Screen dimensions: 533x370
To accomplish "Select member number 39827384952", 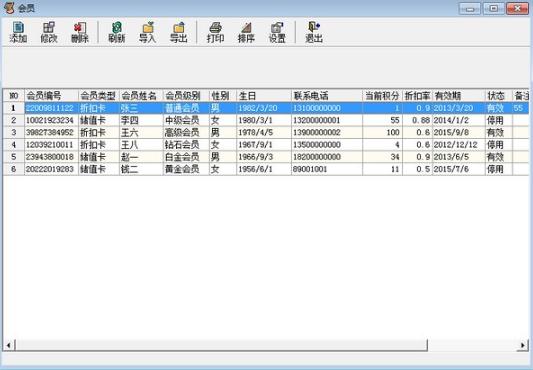I will pos(51,132).
